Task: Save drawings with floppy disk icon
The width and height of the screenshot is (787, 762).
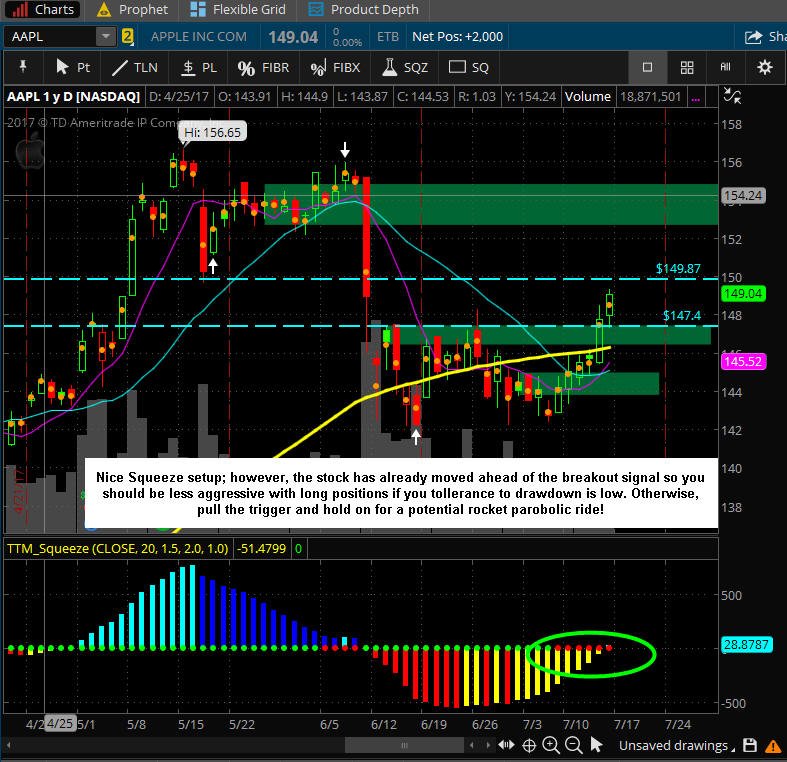Action: pos(750,745)
